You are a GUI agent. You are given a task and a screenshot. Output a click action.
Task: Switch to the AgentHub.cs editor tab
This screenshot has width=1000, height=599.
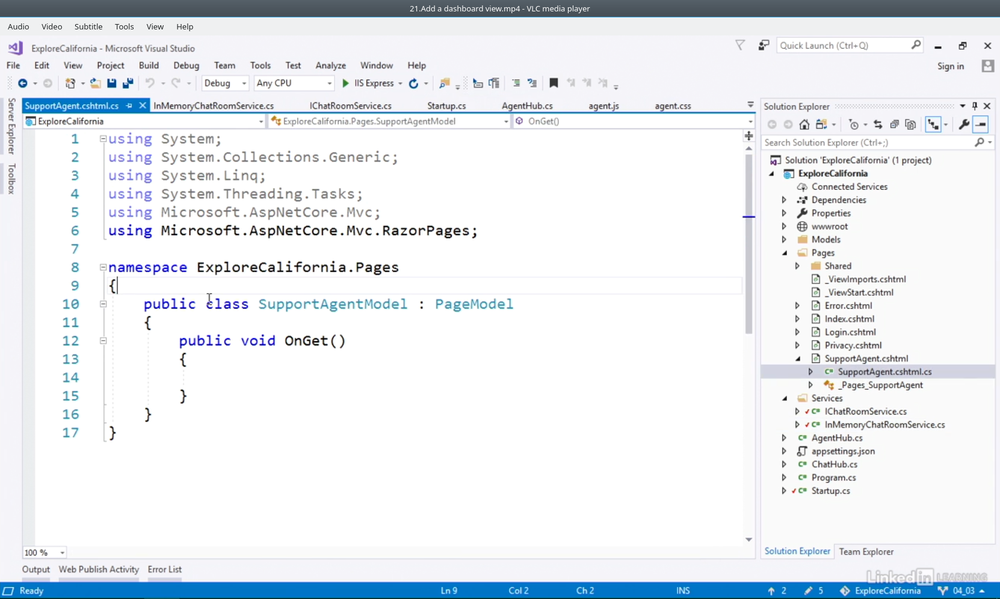[527, 106]
